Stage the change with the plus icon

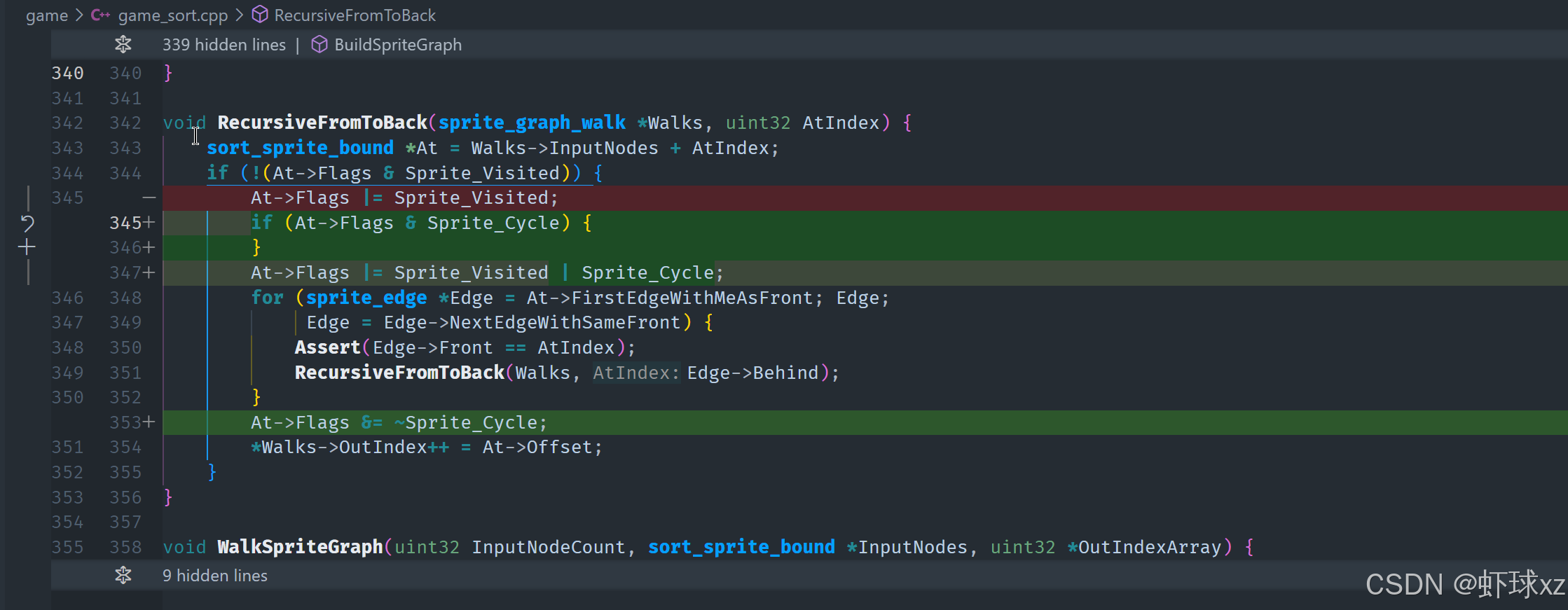27,247
